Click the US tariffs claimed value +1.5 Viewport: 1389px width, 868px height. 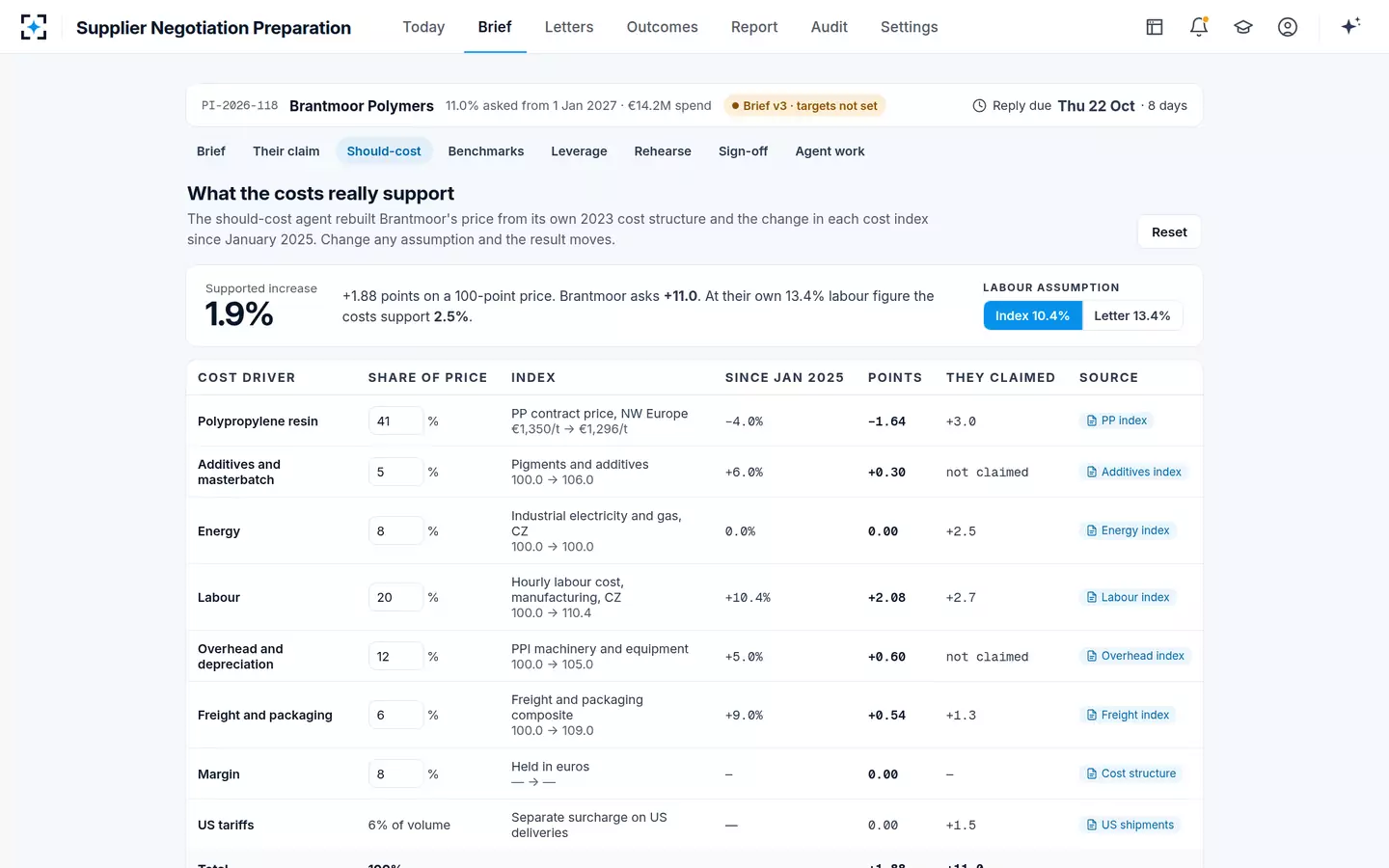click(961, 826)
